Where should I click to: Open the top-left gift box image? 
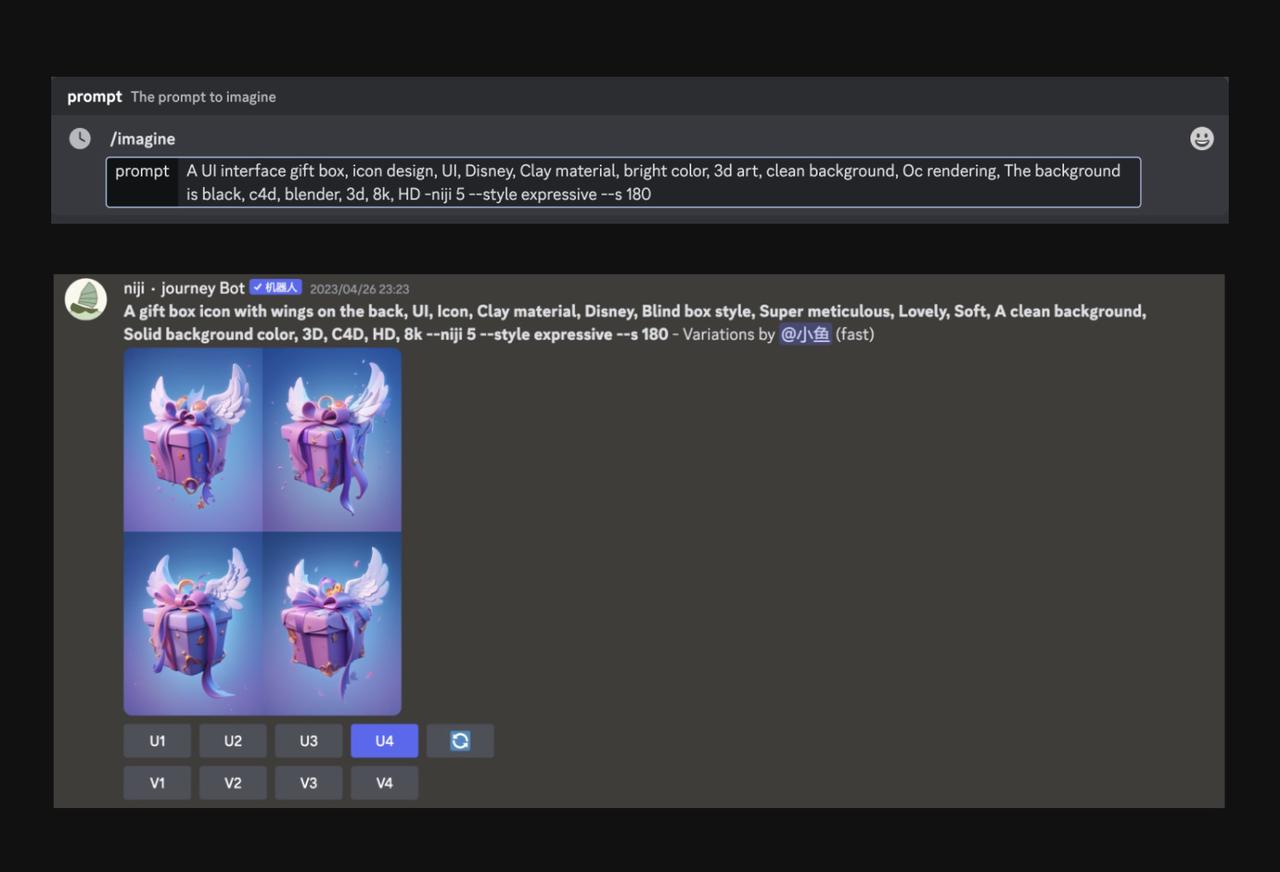pos(193,440)
